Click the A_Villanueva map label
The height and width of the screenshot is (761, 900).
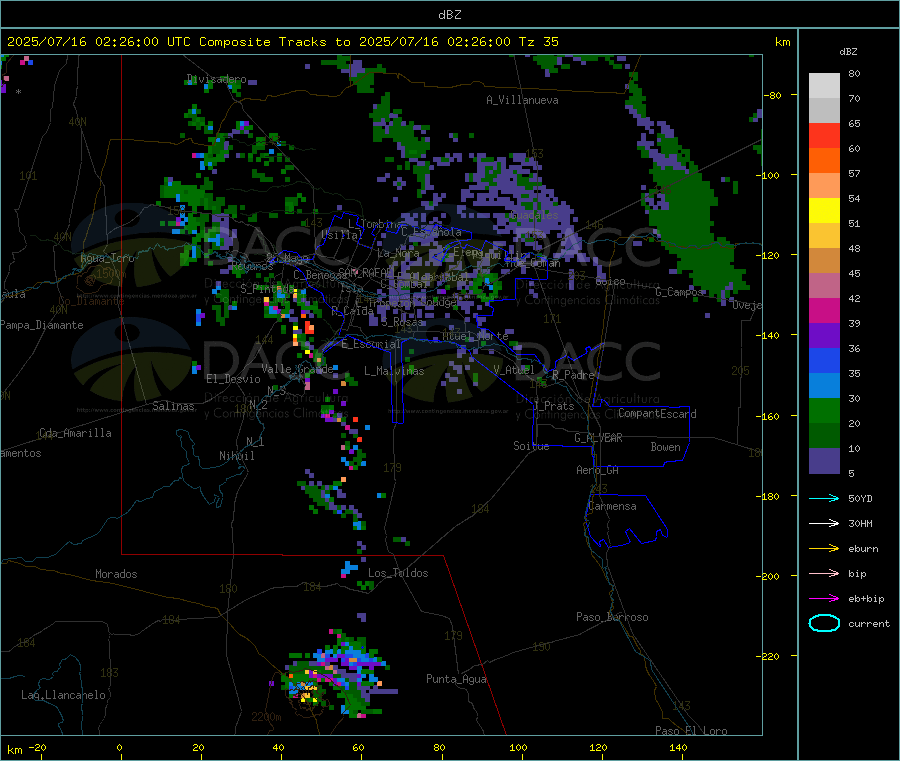[x=522, y=100]
